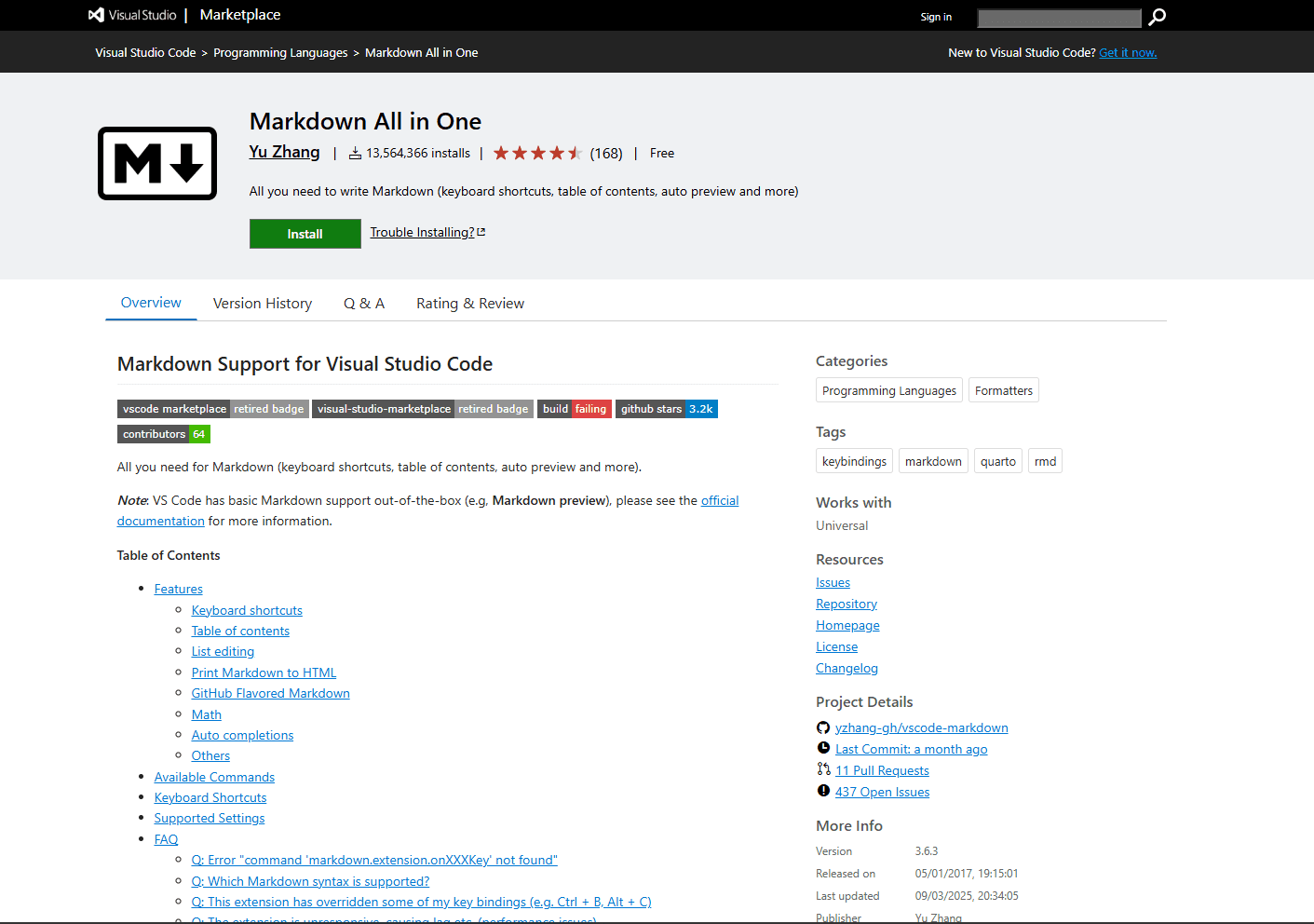Open the Q & A tab
1314x924 pixels.
(x=364, y=304)
